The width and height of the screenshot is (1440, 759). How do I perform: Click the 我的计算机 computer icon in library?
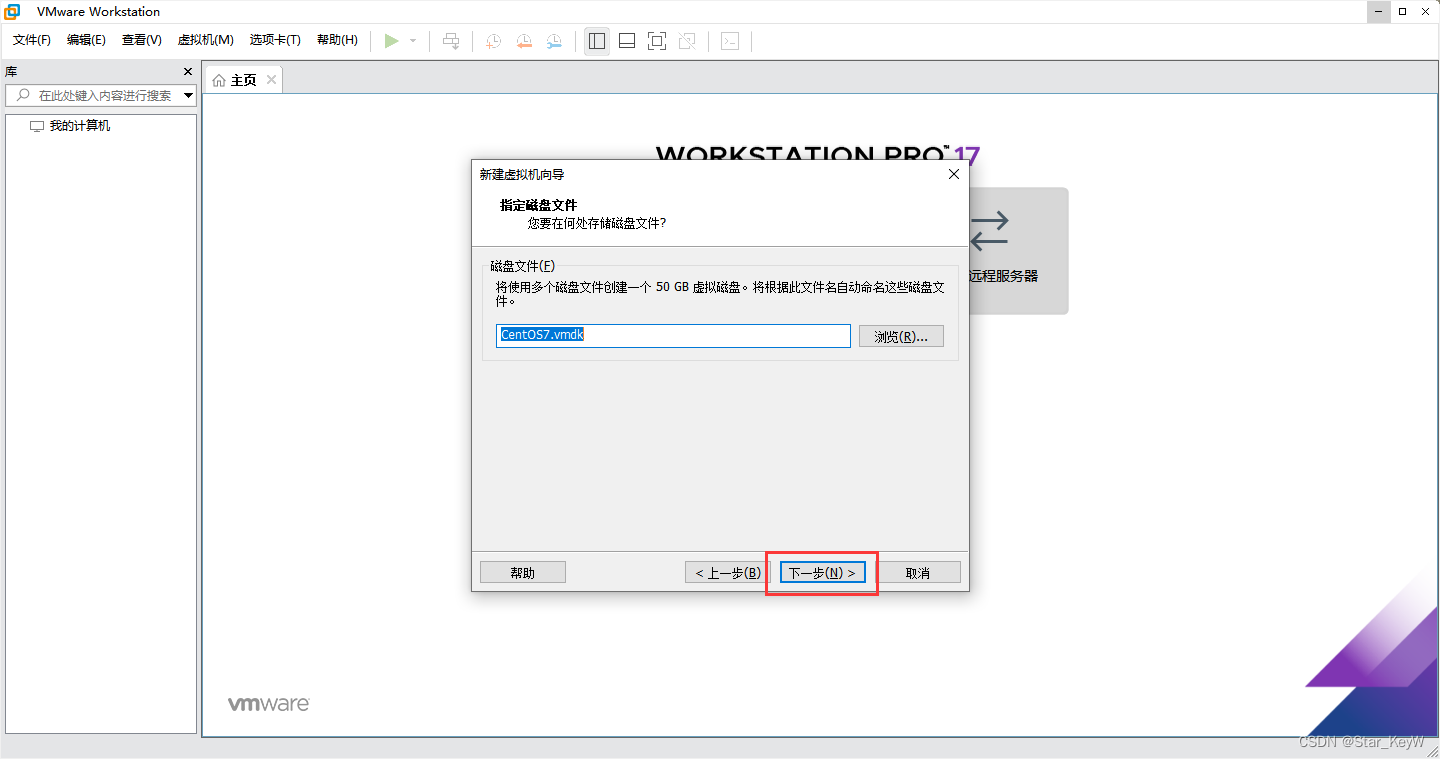[34, 125]
